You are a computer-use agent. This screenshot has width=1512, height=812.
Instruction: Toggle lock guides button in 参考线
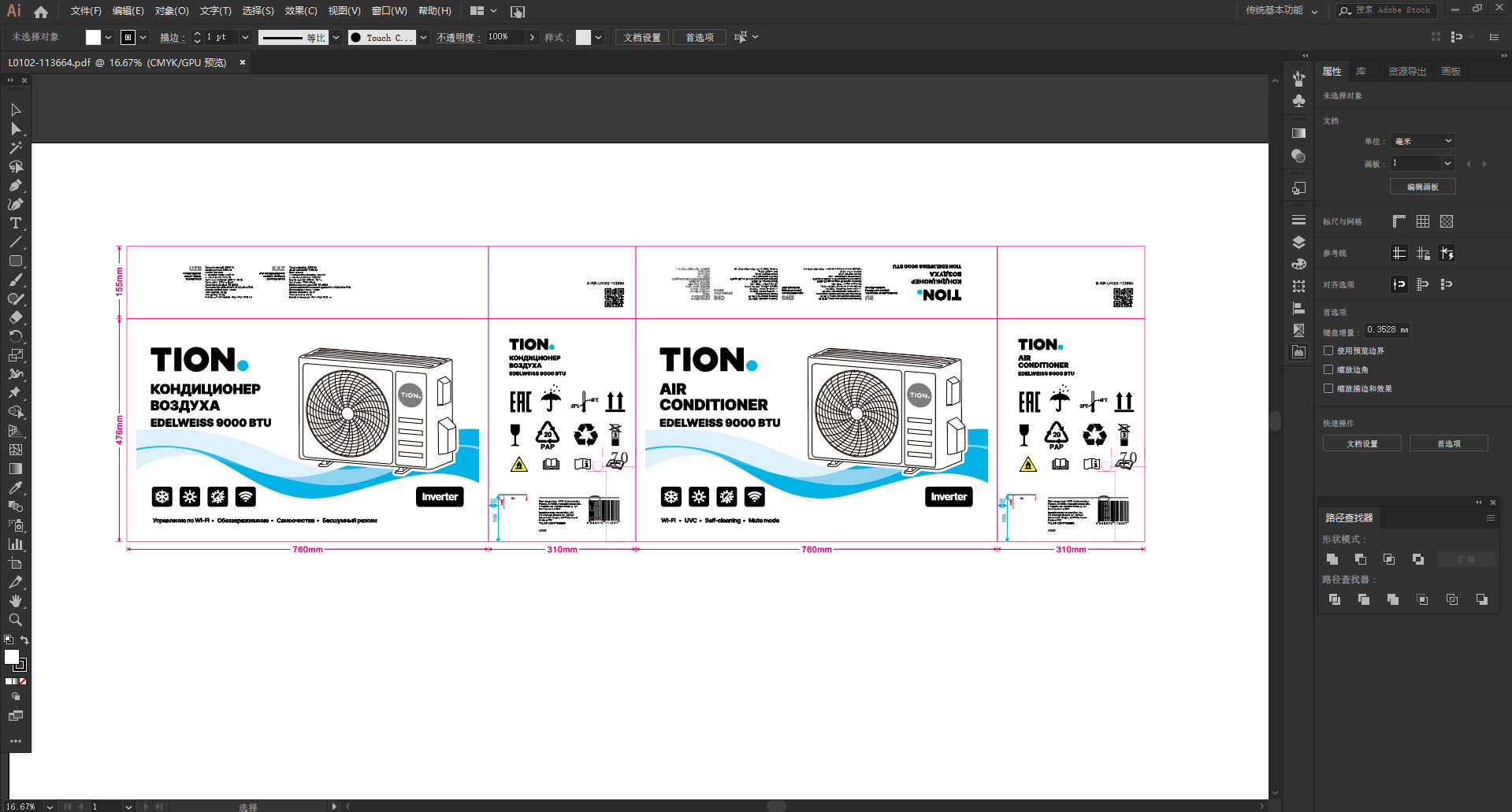pos(1423,253)
